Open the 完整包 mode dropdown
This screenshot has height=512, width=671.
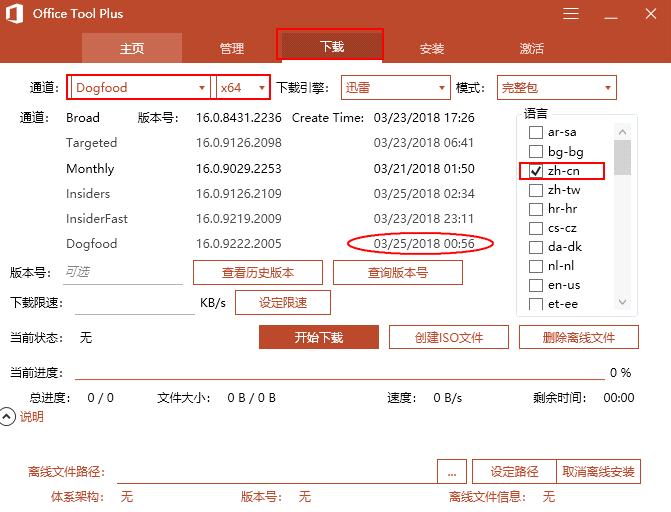pyautogui.click(x=556, y=88)
